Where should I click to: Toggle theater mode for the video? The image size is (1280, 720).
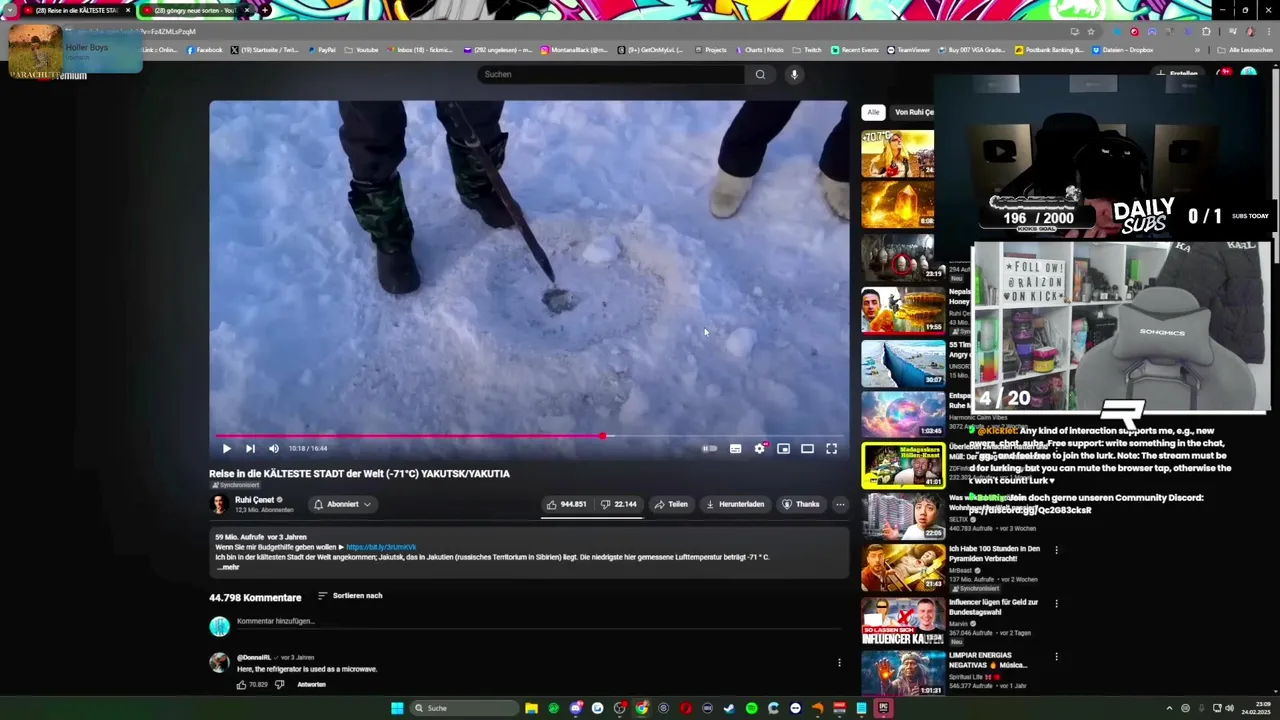[807, 449]
